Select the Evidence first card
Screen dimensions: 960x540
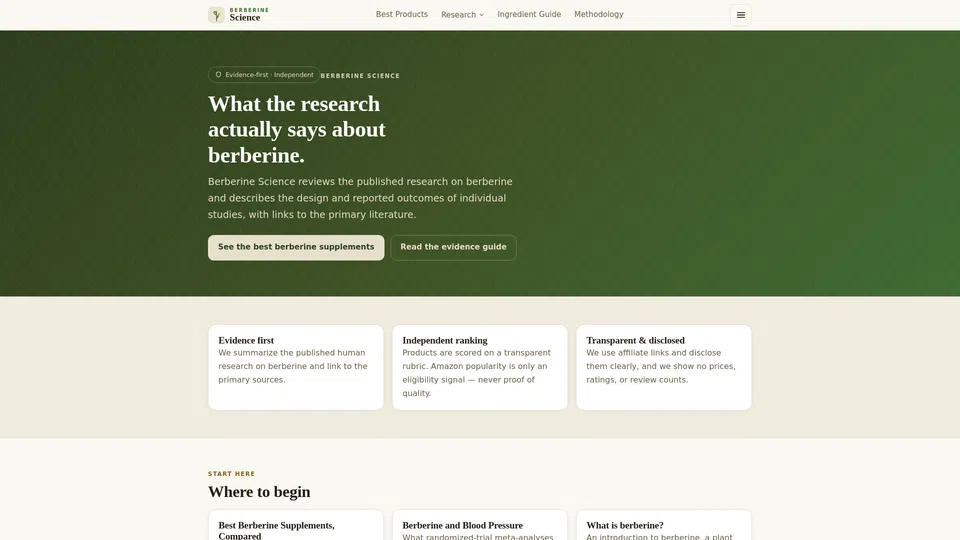(296, 367)
